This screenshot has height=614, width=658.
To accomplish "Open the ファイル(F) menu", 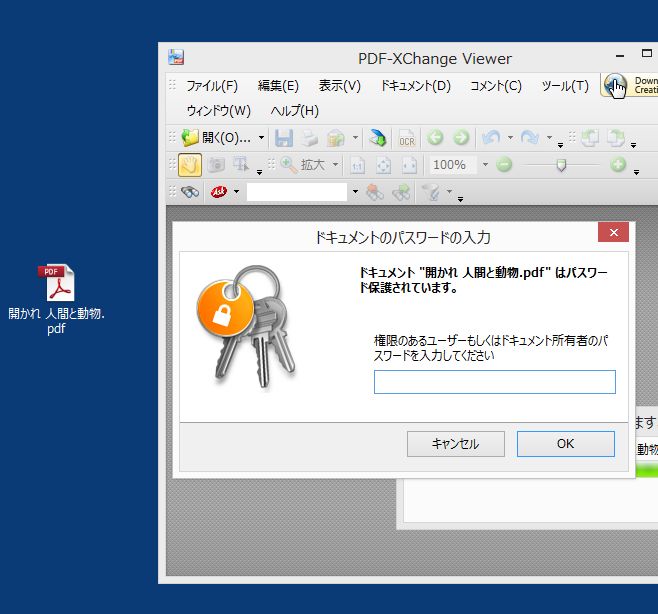I will click(x=212, y=86).
